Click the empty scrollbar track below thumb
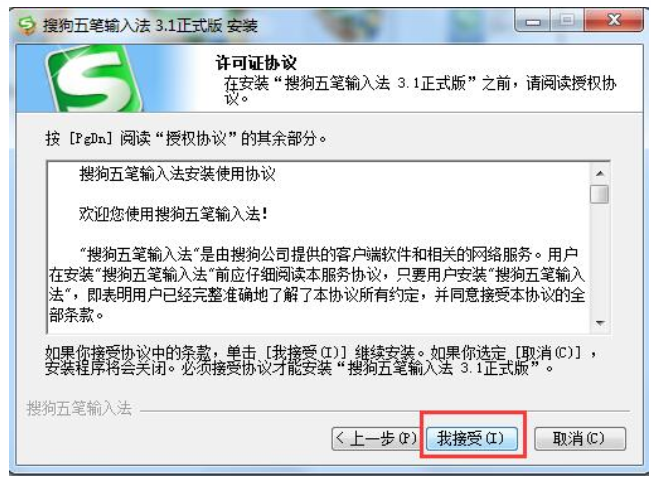The height and width of the screenshot is (480, 651). pos(600,258)
